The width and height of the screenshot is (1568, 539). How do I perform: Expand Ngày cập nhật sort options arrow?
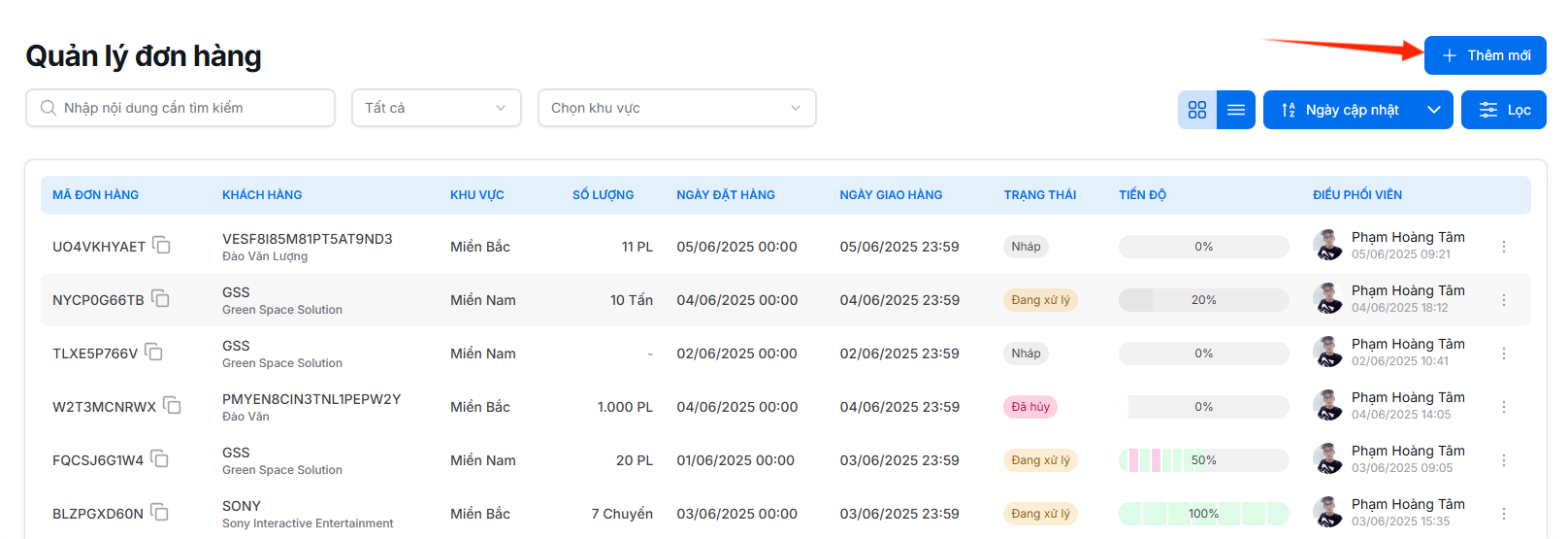(x=1433, y=110)
